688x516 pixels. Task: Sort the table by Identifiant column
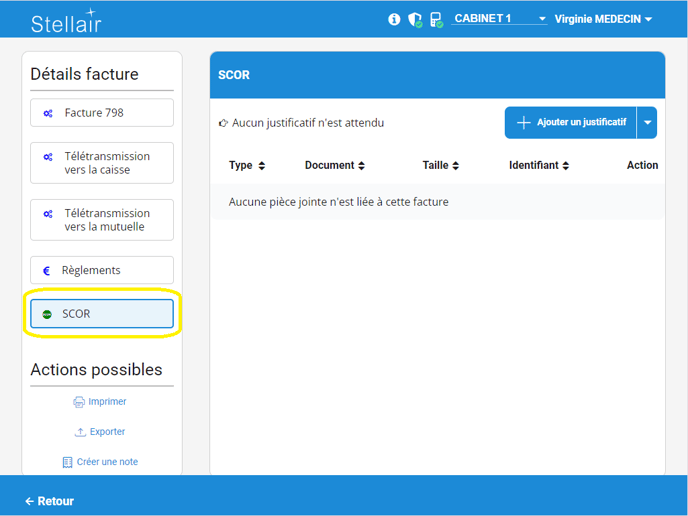[x=541, y=165]
